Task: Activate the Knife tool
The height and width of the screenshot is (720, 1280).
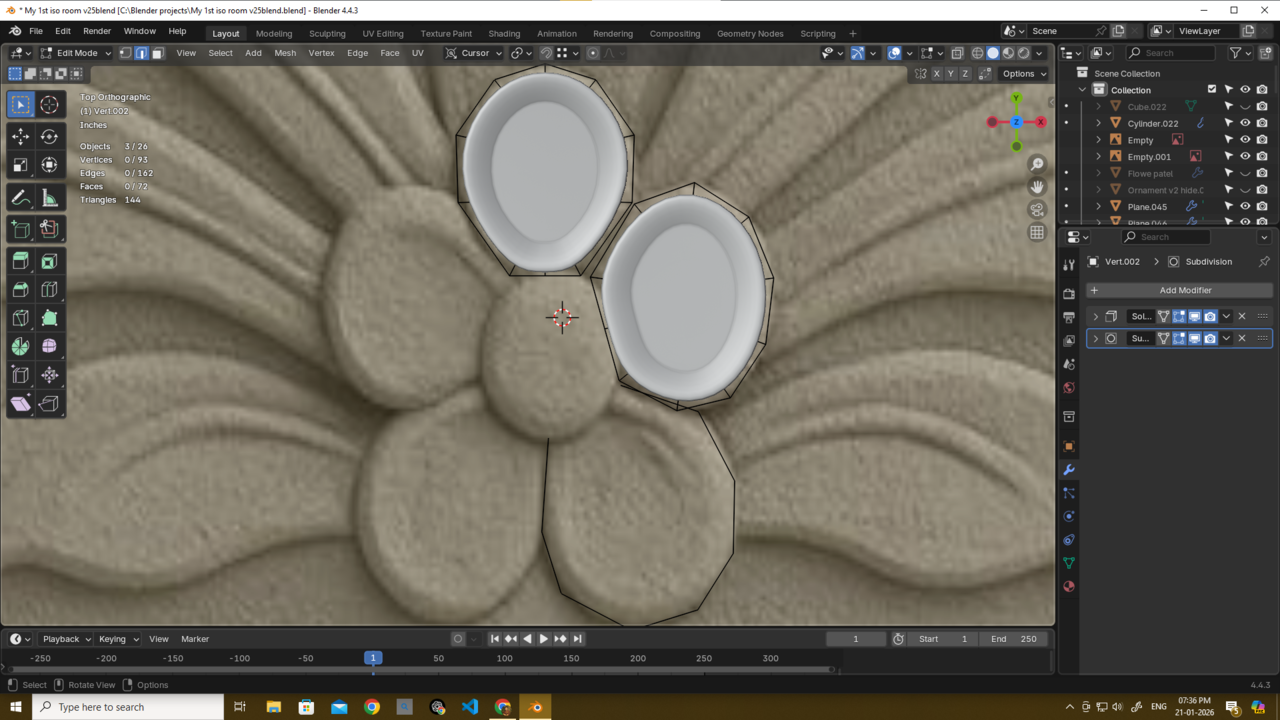Action: pos(20,318)
